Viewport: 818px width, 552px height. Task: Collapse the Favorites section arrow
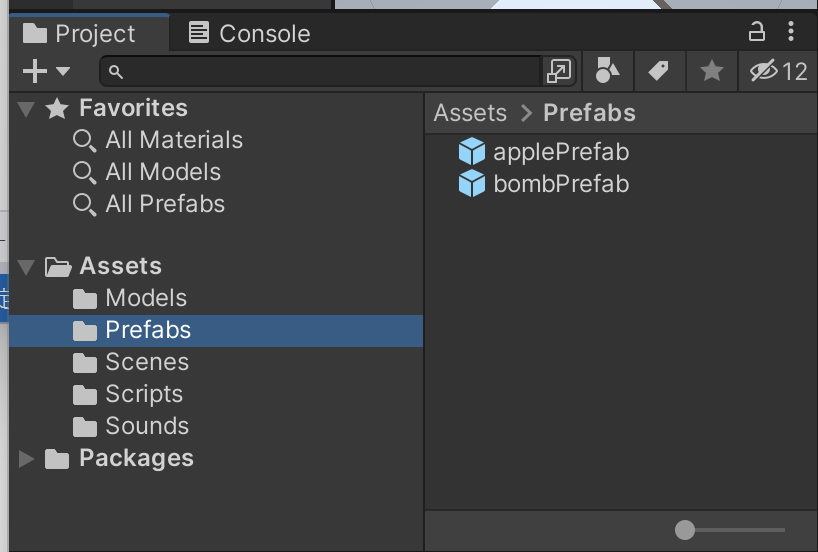click(x=26, y=109)
